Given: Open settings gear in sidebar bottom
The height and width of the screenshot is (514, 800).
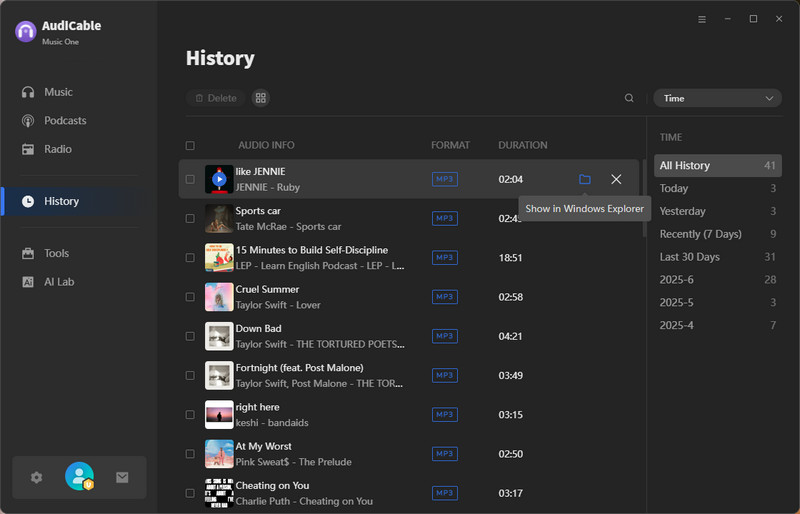Looking at the screenshot, I should click(36, 477).
